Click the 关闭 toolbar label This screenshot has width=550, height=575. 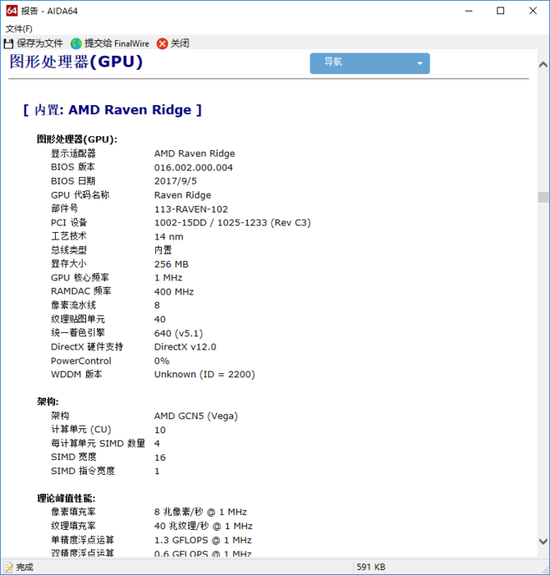[180, 43]
